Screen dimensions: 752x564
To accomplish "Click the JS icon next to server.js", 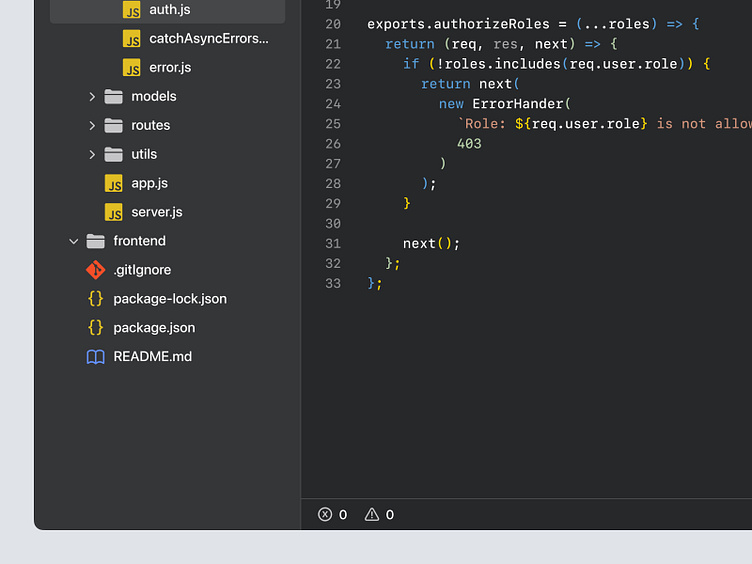I will 114,212.
